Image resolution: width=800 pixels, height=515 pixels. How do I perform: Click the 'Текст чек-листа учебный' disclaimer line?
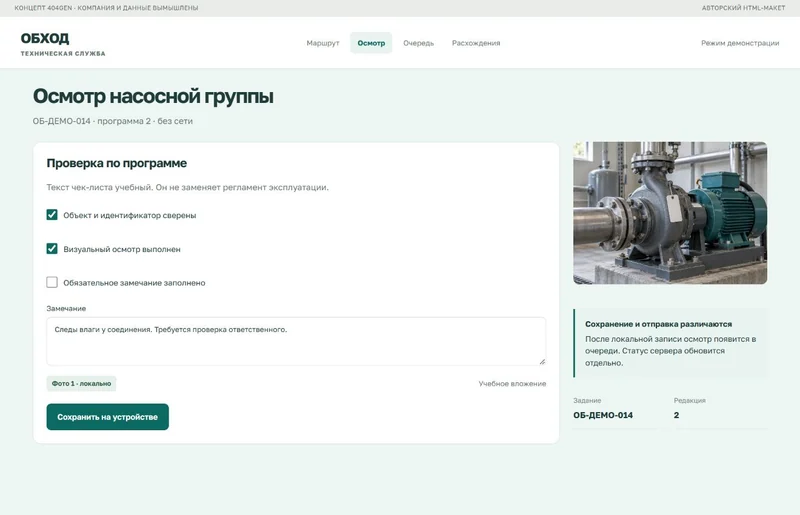click(x=187, y=187)
